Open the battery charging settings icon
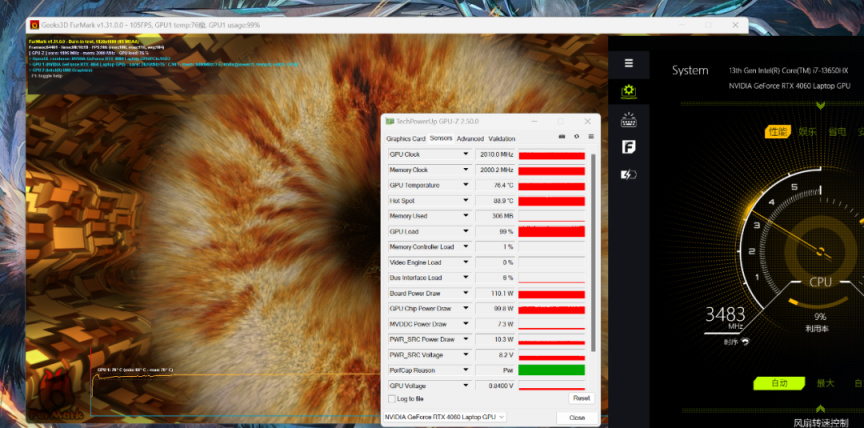The width and height of the screenshot is (864, 428). (629, 175)
